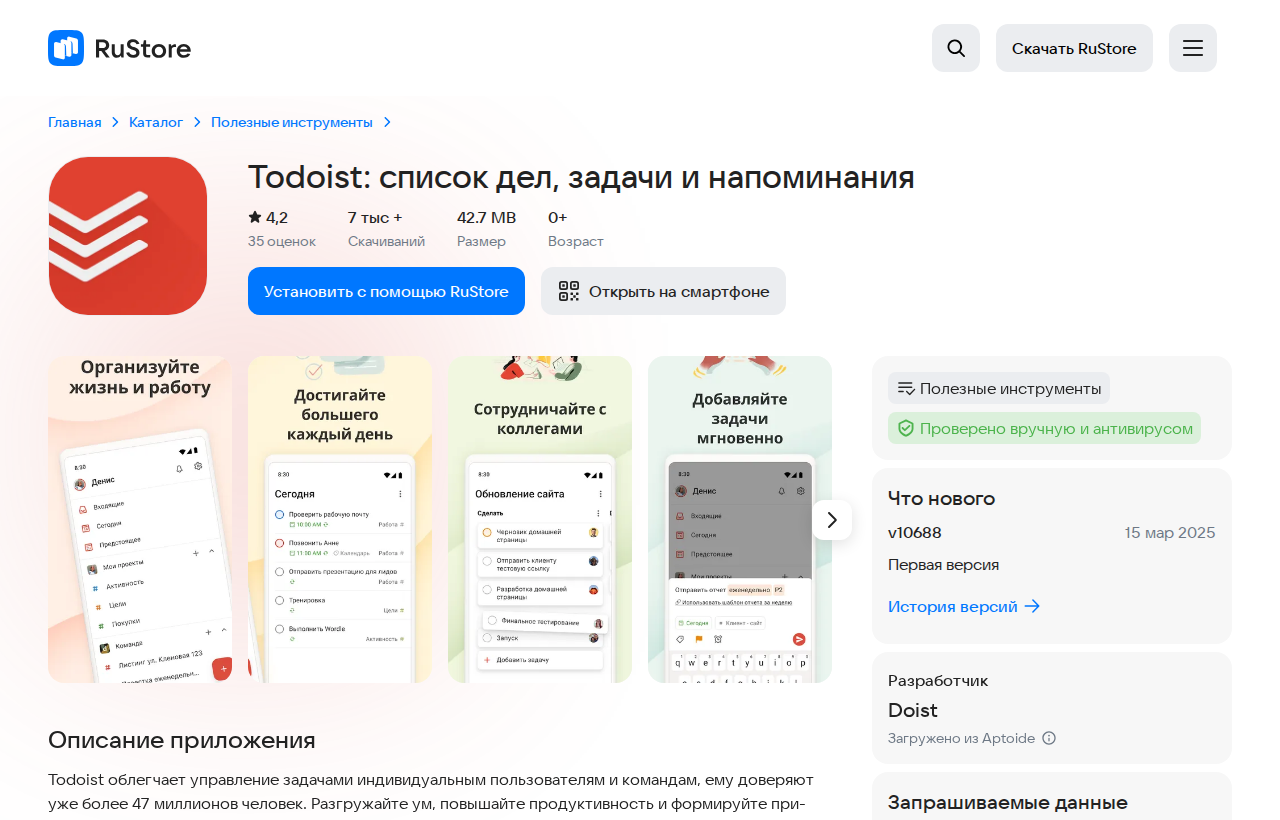Click Открыть на смартфоне button
The height and width of the screenshot is (820, 1280).
point(663,291)
